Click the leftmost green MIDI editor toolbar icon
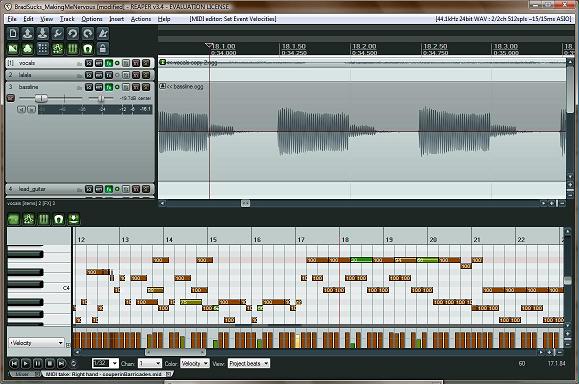 [x=14, y=219]
